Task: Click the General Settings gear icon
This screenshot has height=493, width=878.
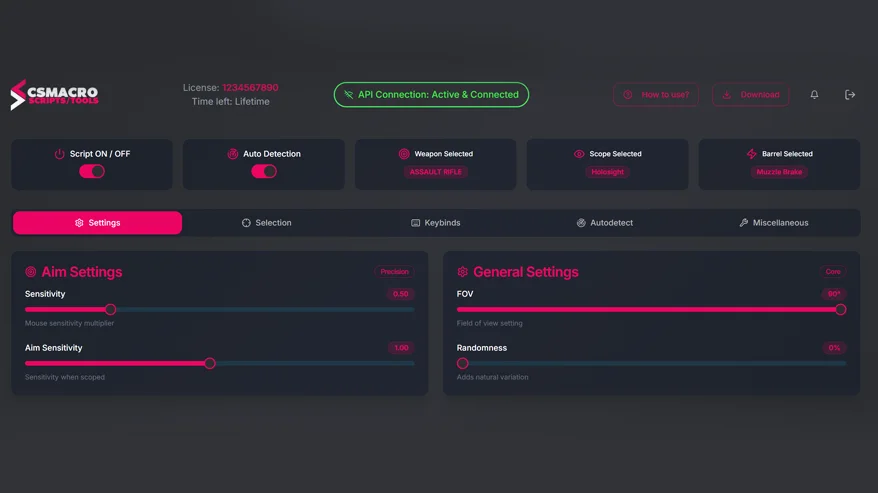Action: [463, 272]
